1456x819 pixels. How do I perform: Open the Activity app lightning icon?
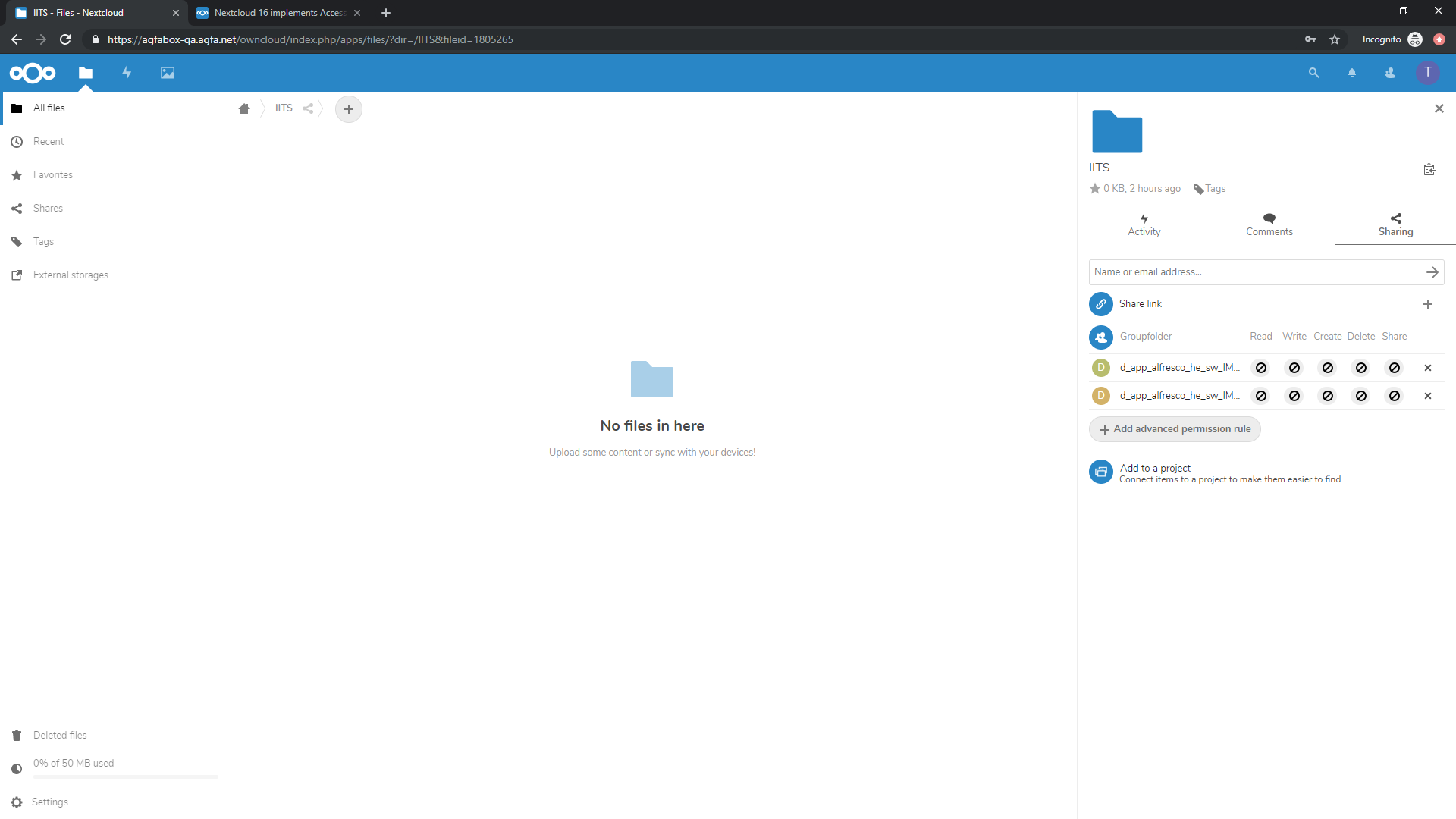pyautogui.click(x=127, y=73)
